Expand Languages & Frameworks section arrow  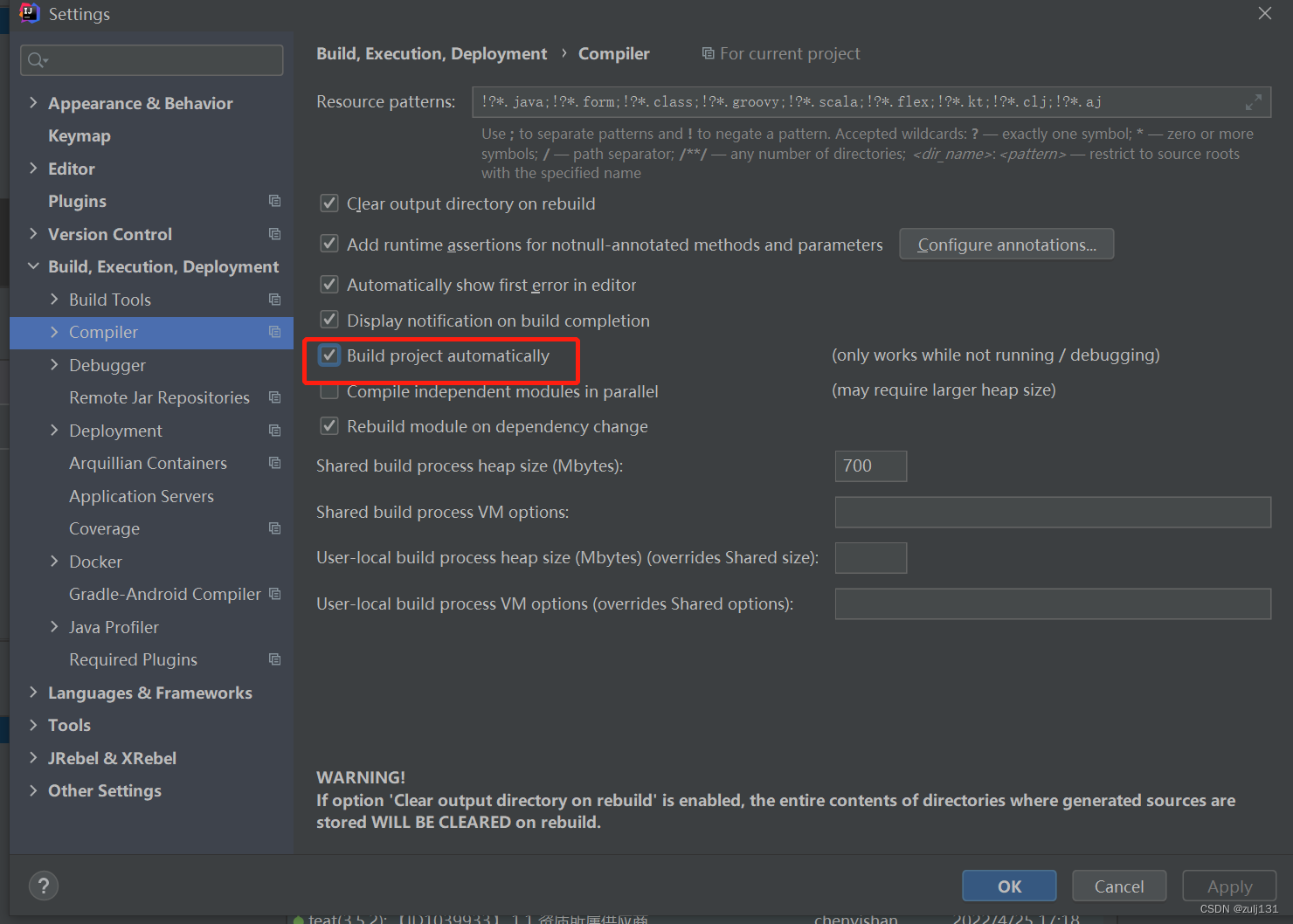click(33, 692)
